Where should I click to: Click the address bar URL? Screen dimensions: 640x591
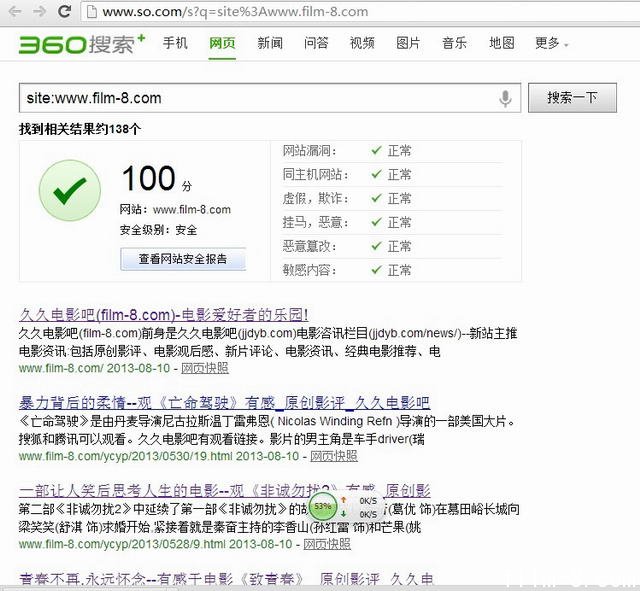[235, 12]
